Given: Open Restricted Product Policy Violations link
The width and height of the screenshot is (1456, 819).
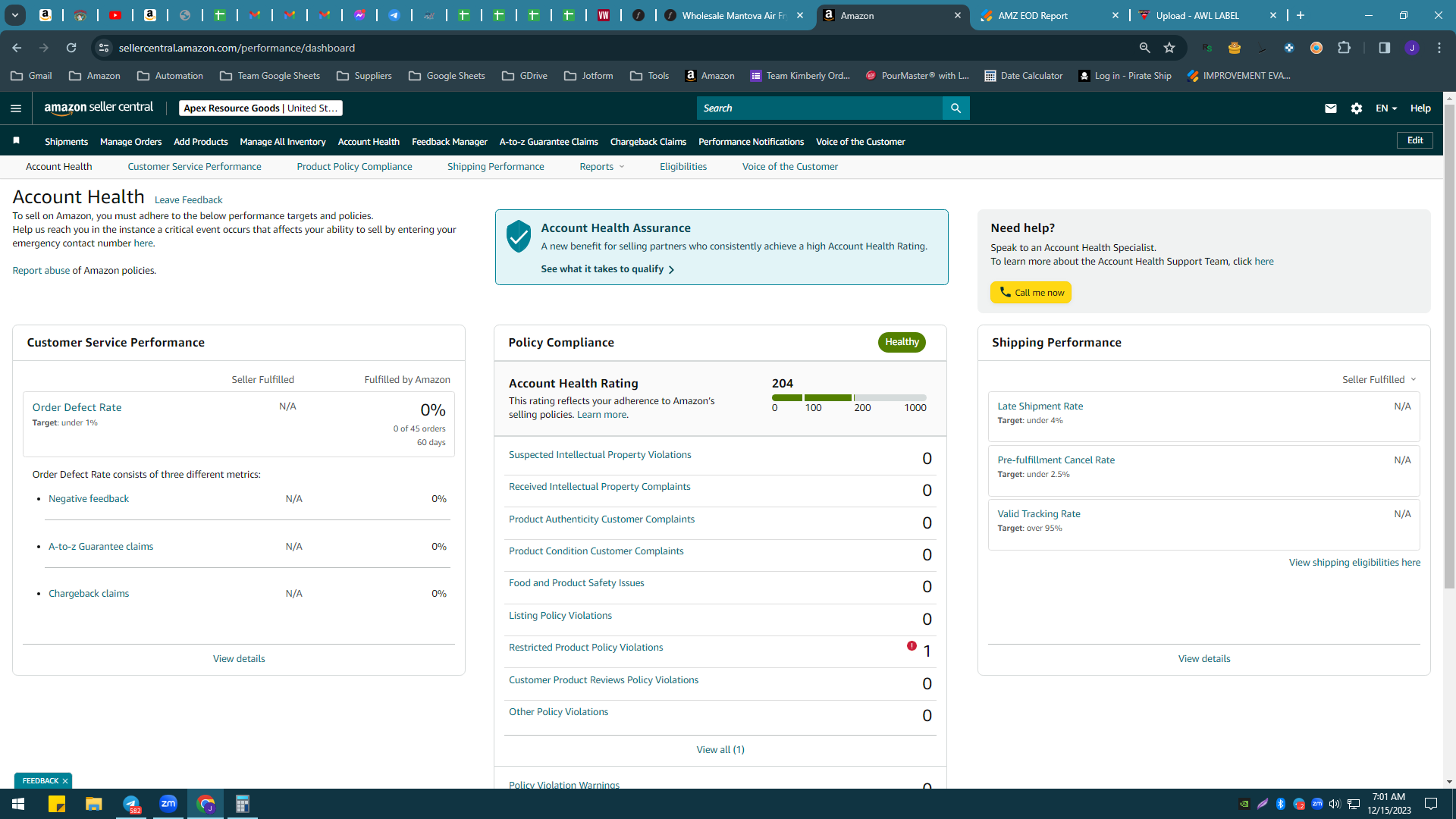Looking at the screenshot, I should [x=585, y=648].
